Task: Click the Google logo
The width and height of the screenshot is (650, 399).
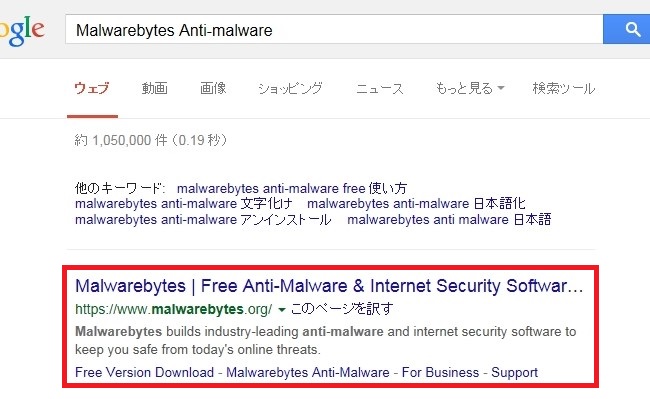Action: click(x=22, y=30)
